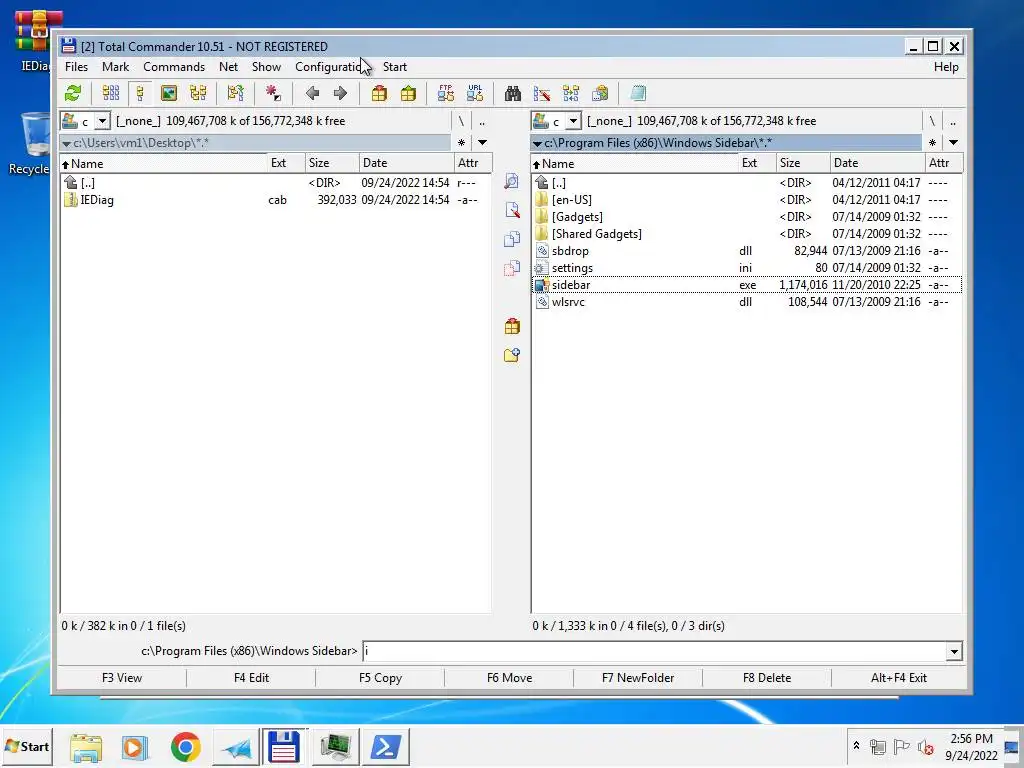The image size is (1024, 768).
Task: Click the invert selection asterisk icon
Action: pos(273,93)
